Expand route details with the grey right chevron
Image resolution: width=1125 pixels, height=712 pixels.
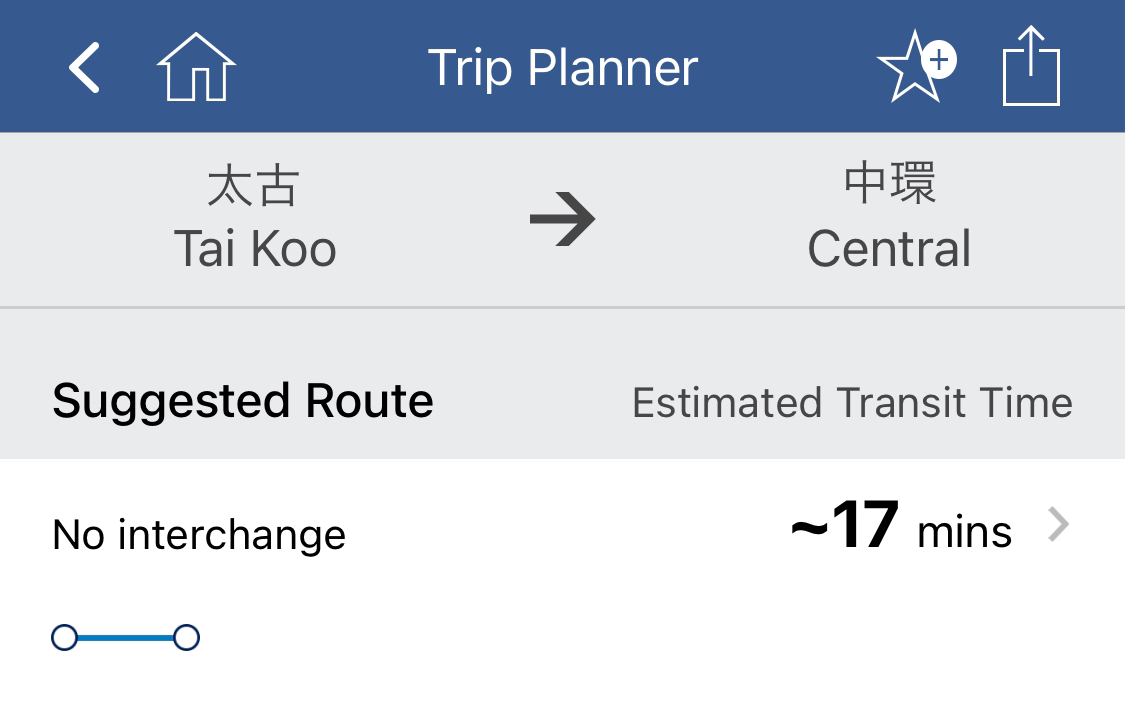pyautogui.click(x=1058, y=525)
